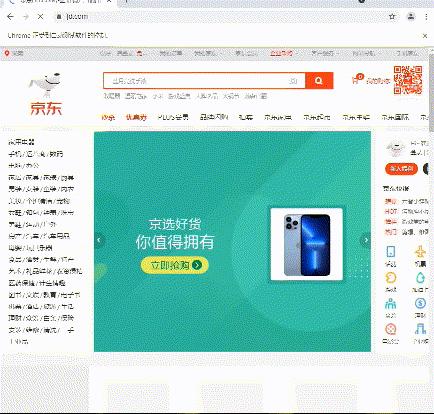This screenshot has width=434, height=414.
Task: Stop the page loading with the X button
Action: pos(40,16)
